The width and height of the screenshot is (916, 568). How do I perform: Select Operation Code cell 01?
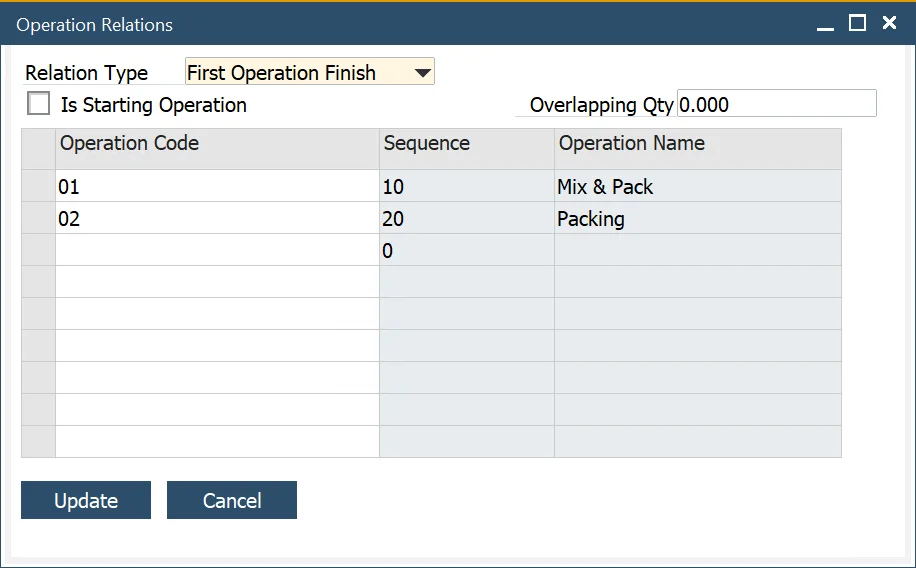217,187
